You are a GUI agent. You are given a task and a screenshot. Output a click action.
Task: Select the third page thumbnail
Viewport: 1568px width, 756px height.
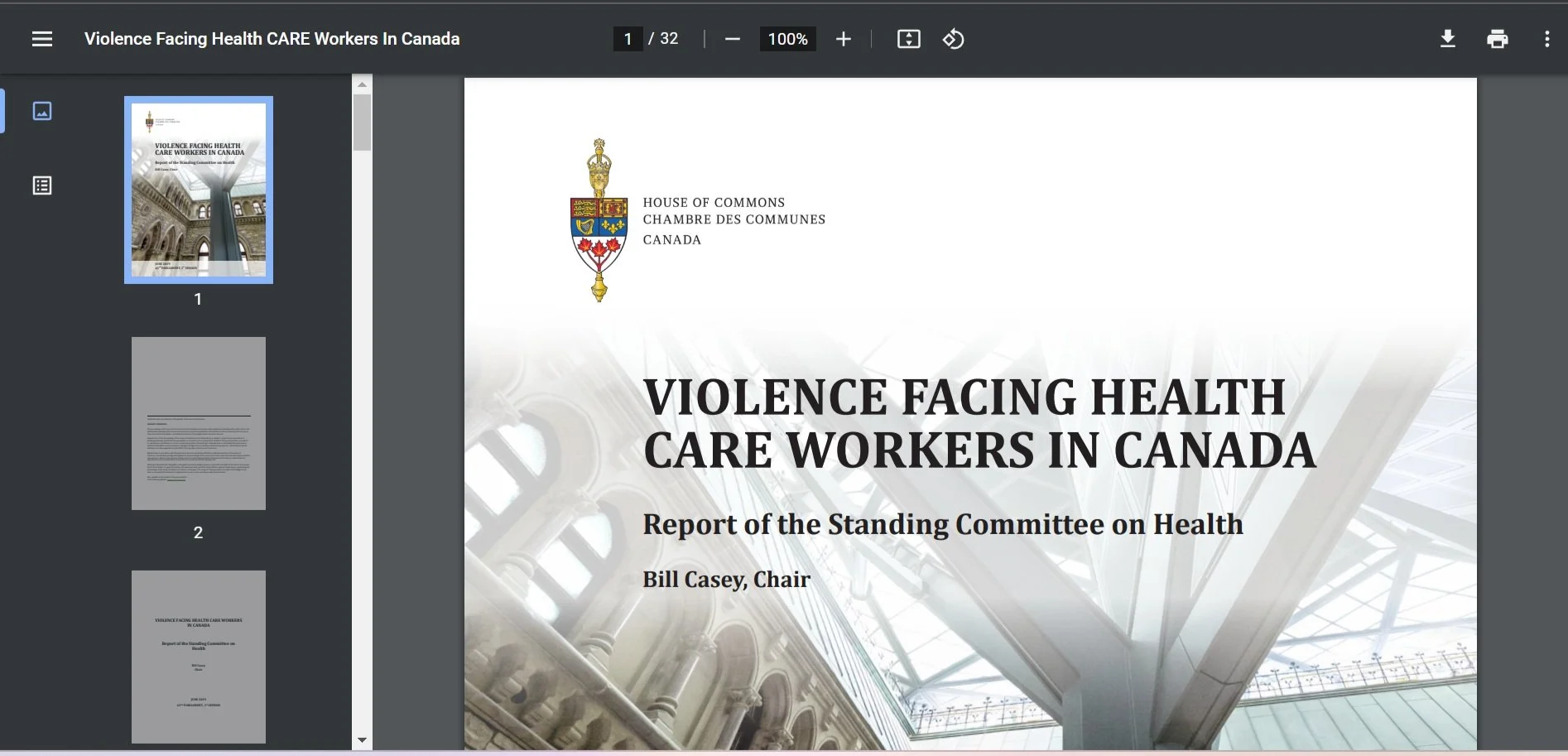199,657
